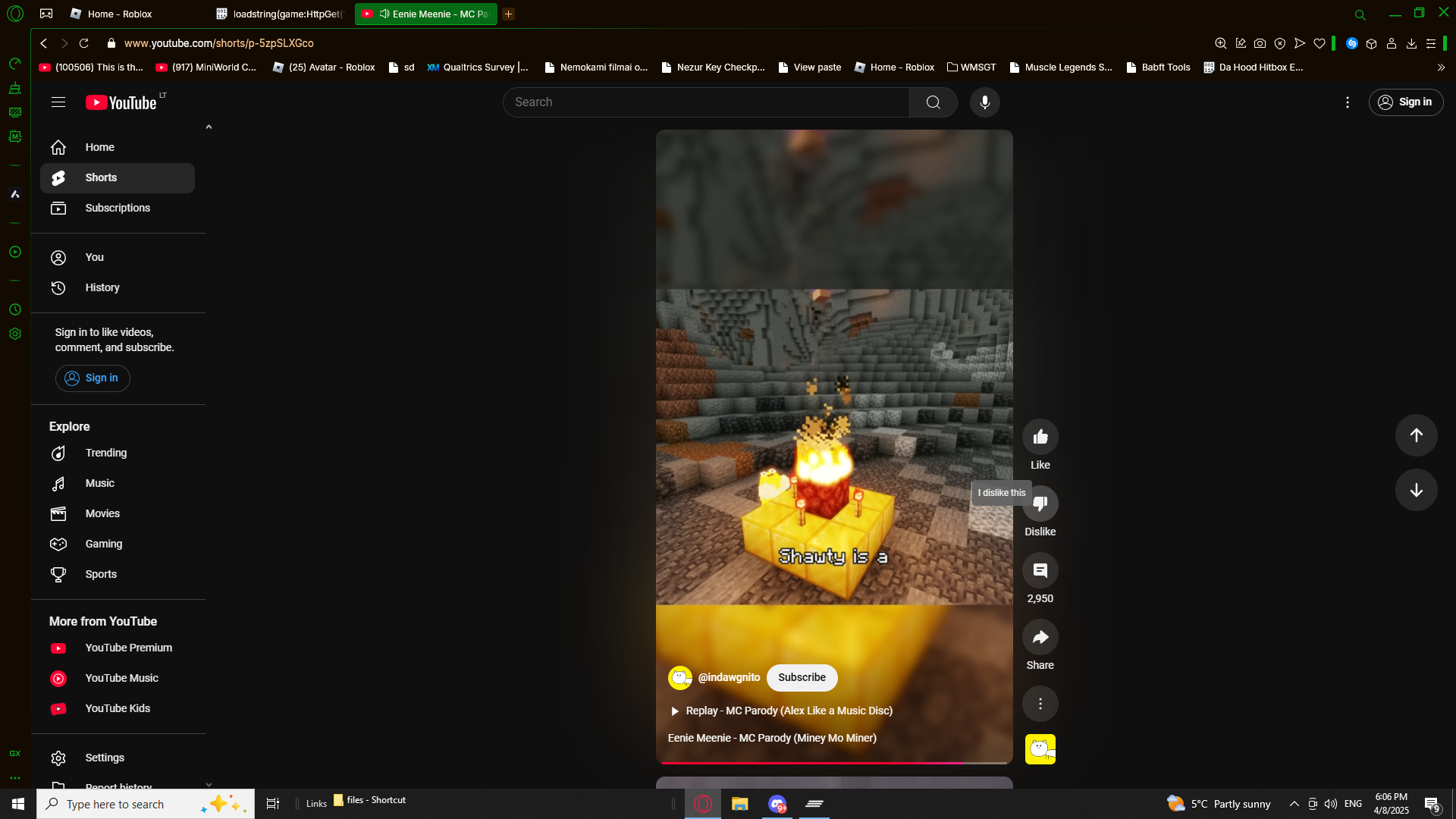
Task: Click the red video progress bar
Action: click(811, 763)
